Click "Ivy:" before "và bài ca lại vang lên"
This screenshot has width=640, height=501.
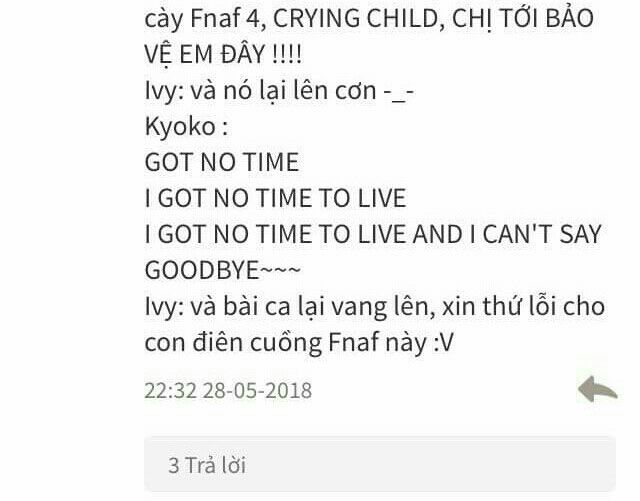(x=164, y=307)
